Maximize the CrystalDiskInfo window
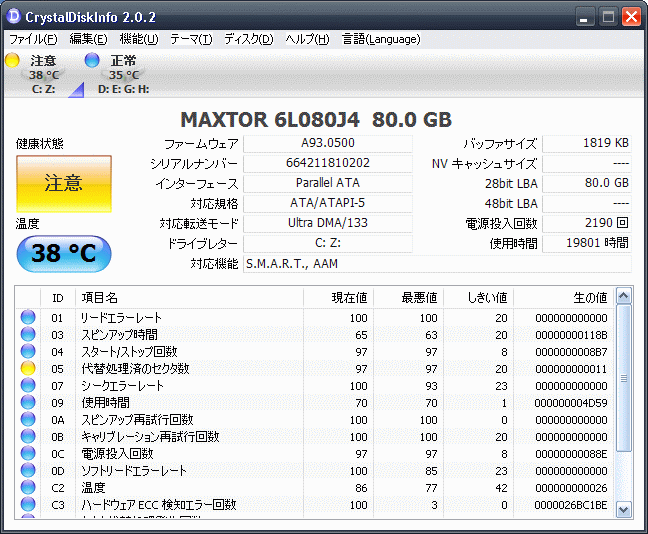The image size is (648, 534). click(608, 17)
